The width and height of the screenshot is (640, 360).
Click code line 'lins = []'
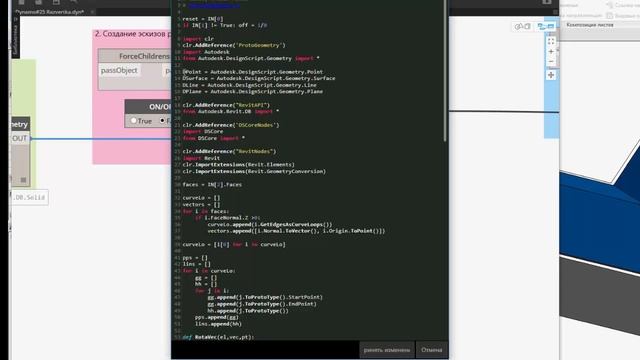point(196,264)
